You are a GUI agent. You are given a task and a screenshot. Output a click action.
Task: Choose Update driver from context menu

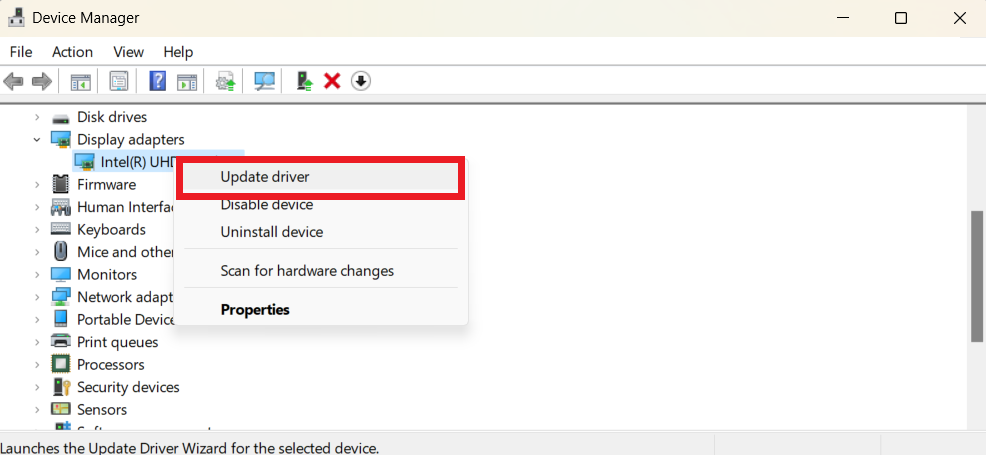click(265, 177)
